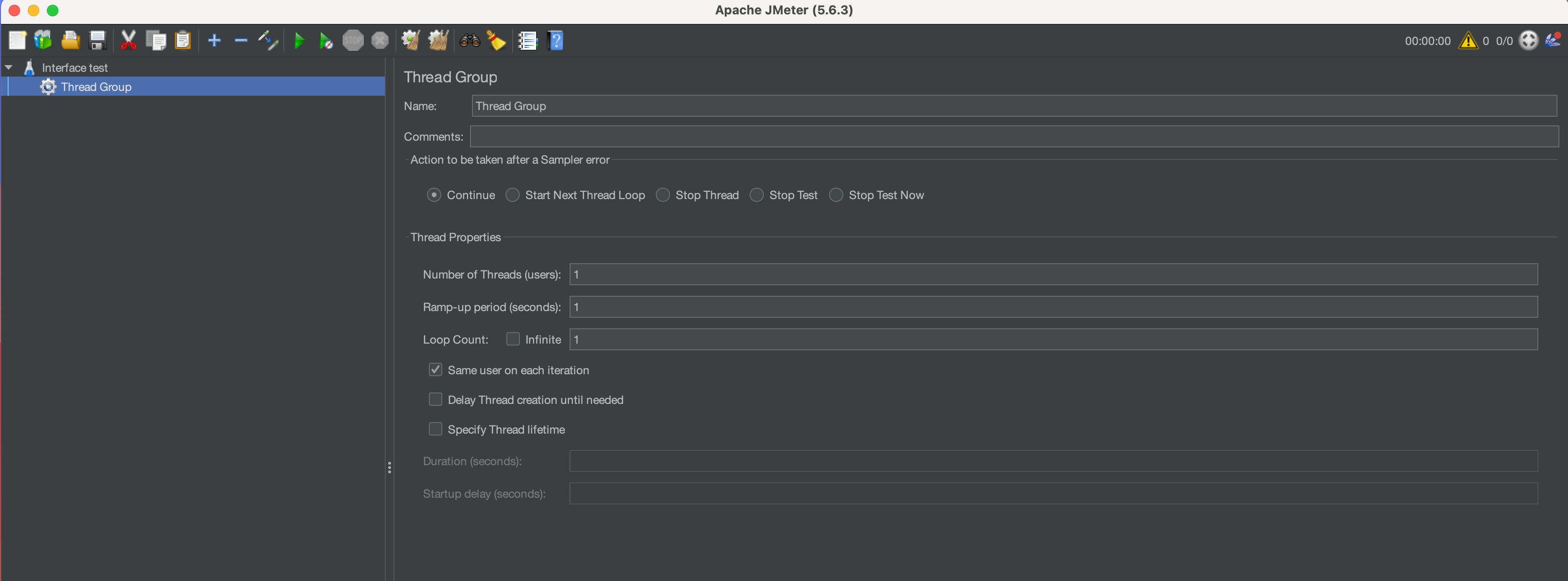Choose the Stop Test option
The height and width of the screenshot is (581, 1568).
[x=757, y=195]
